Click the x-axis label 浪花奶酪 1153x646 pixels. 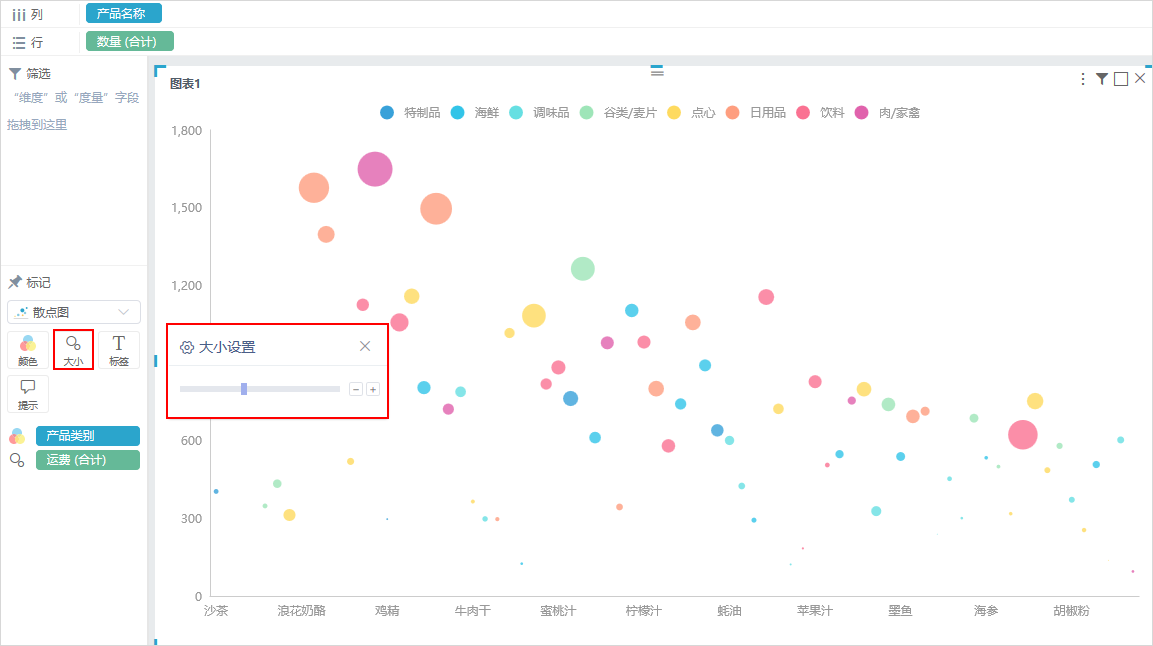click(301, 611)
